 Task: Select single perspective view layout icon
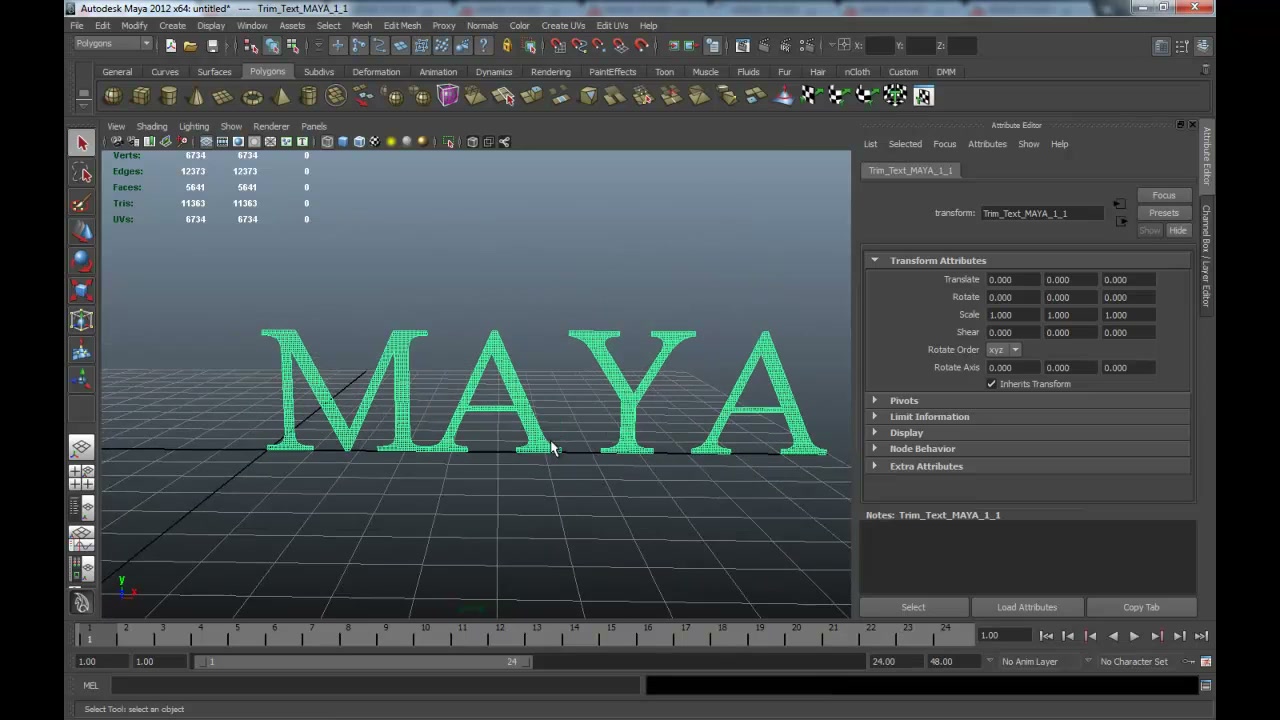tap(82, 447)
